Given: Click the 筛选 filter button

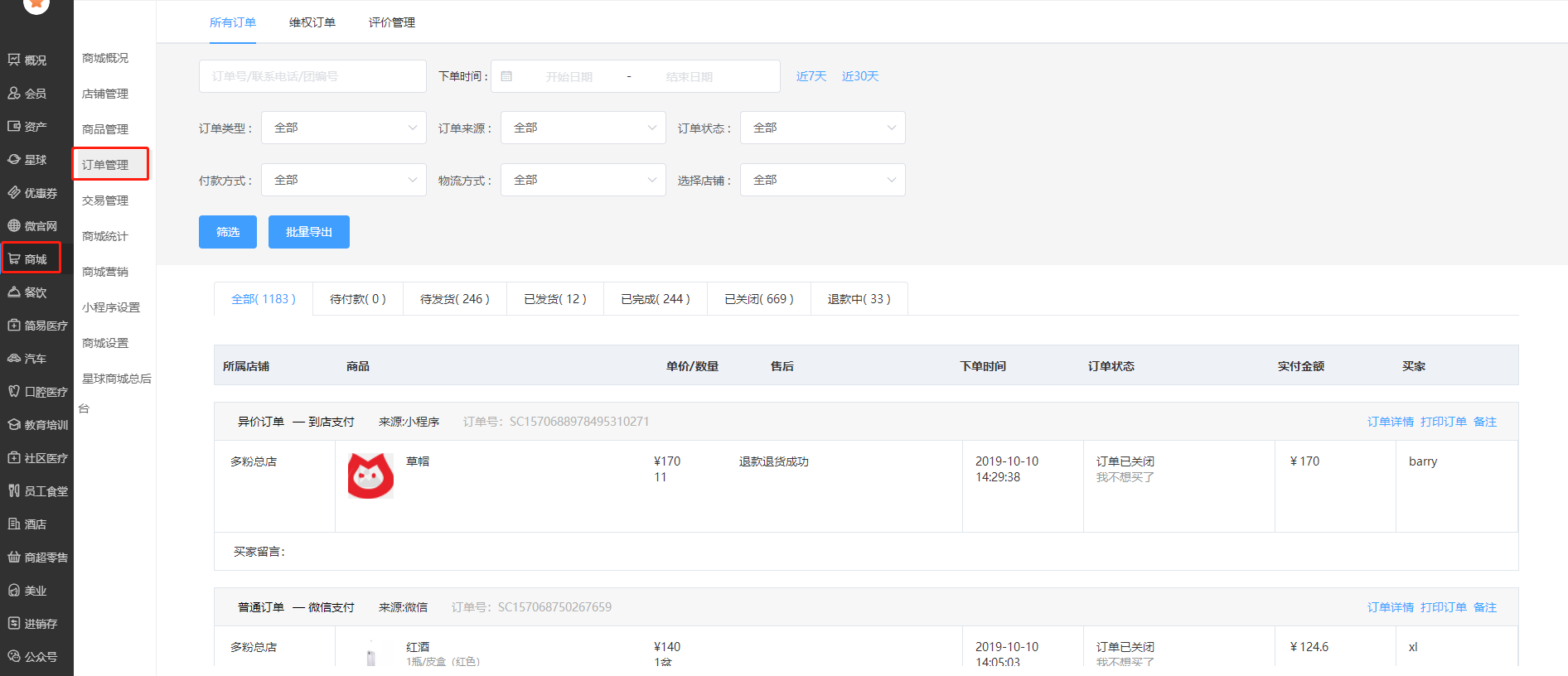Looking at the screenshot, I should 228,232.
